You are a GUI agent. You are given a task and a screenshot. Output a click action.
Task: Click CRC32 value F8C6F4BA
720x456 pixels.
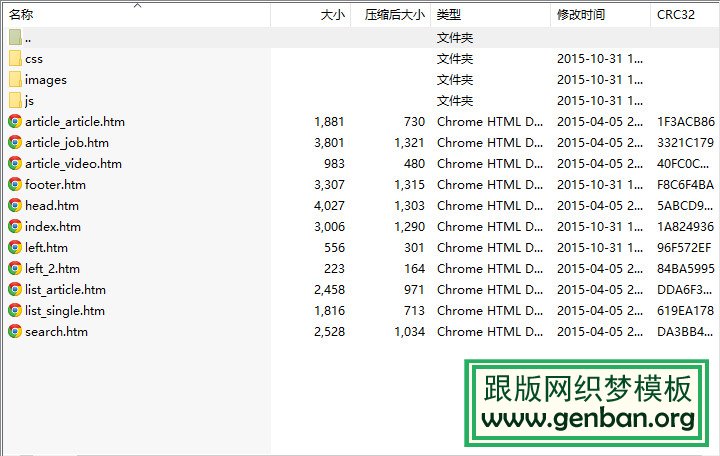686,185
